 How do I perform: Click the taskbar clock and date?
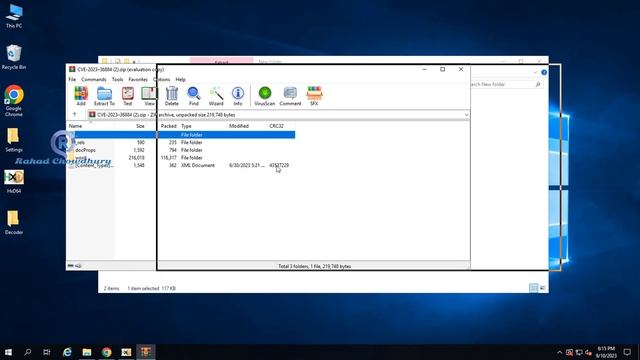click(606, 352)
